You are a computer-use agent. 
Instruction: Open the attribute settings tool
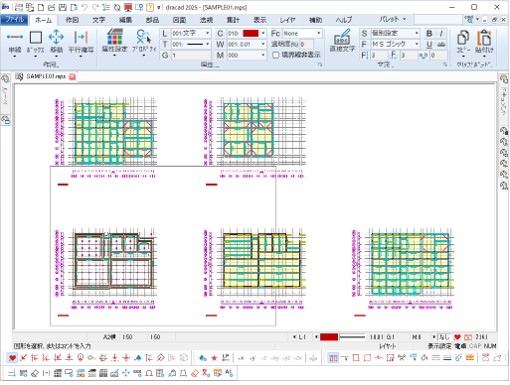point(115,41)
